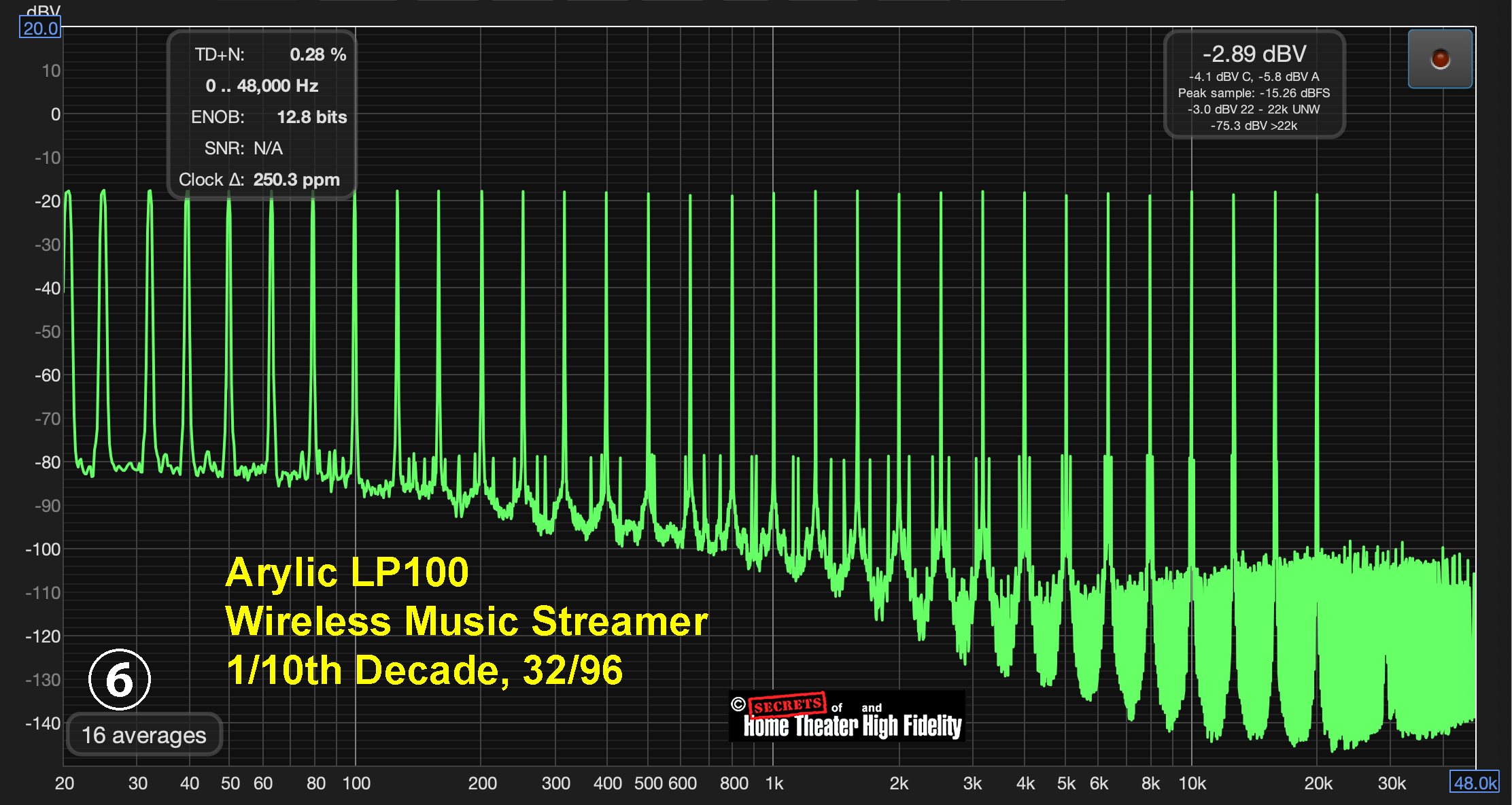The height and width of the screenshot is (805, 1512).
Task: Toggle recording with the red dot button
Action: tap(1439, 58)
